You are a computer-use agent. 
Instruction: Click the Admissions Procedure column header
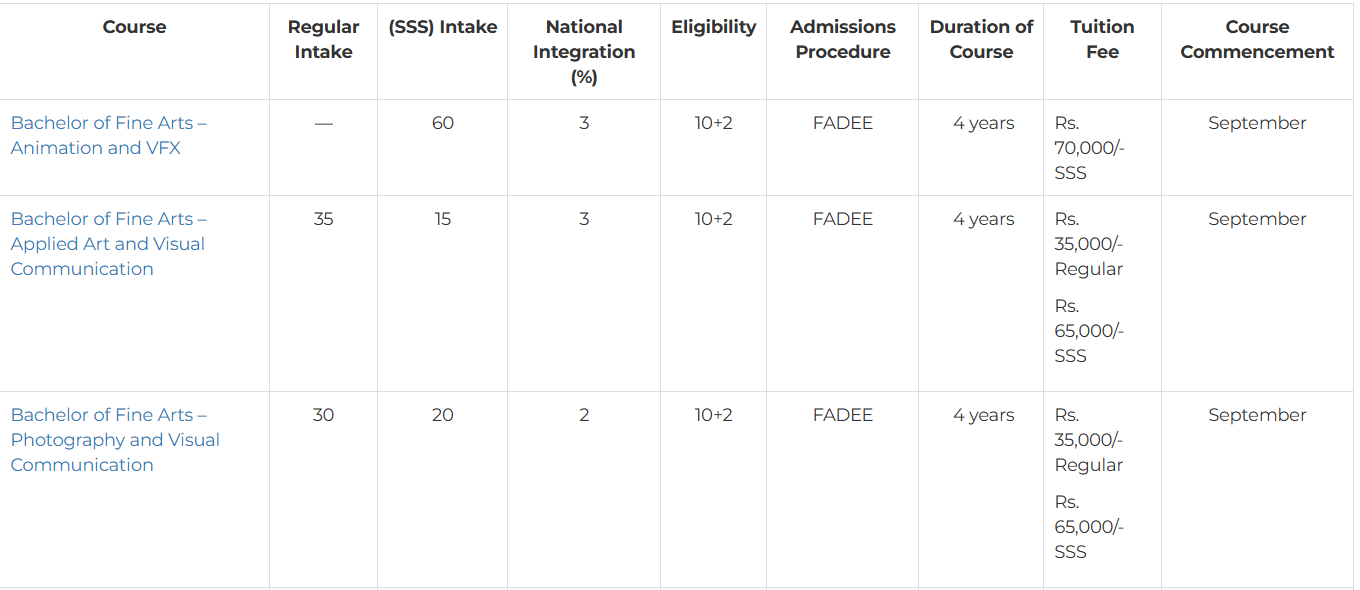[842, 39]
